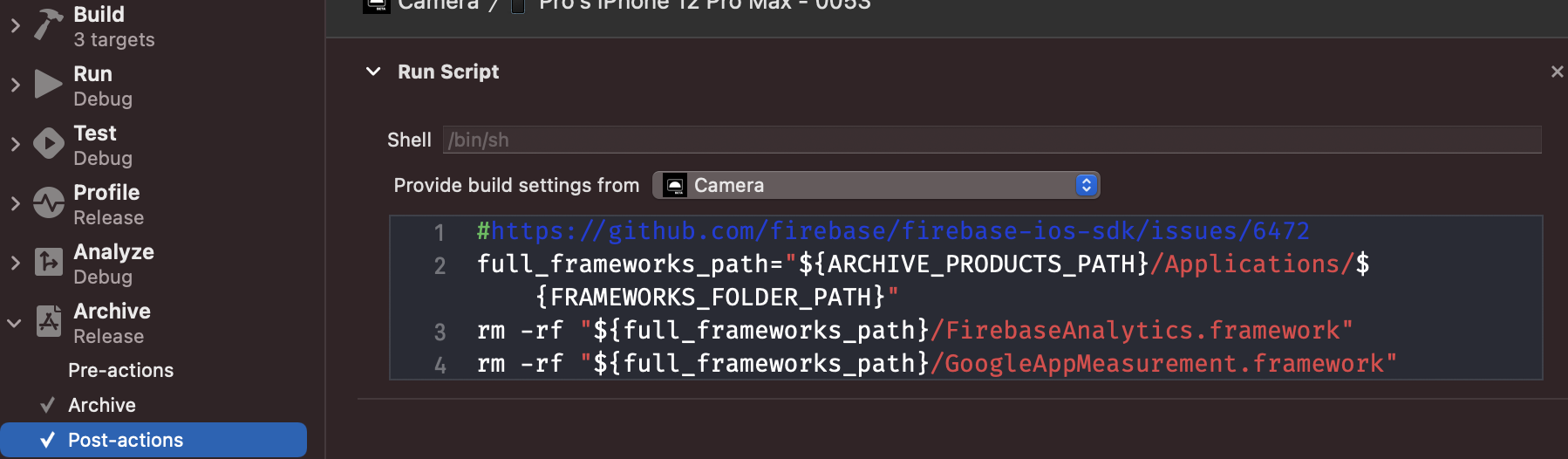The image size is (1568, 459).
Task: Select the Profile Release row
Action: [x=108, y=204]
